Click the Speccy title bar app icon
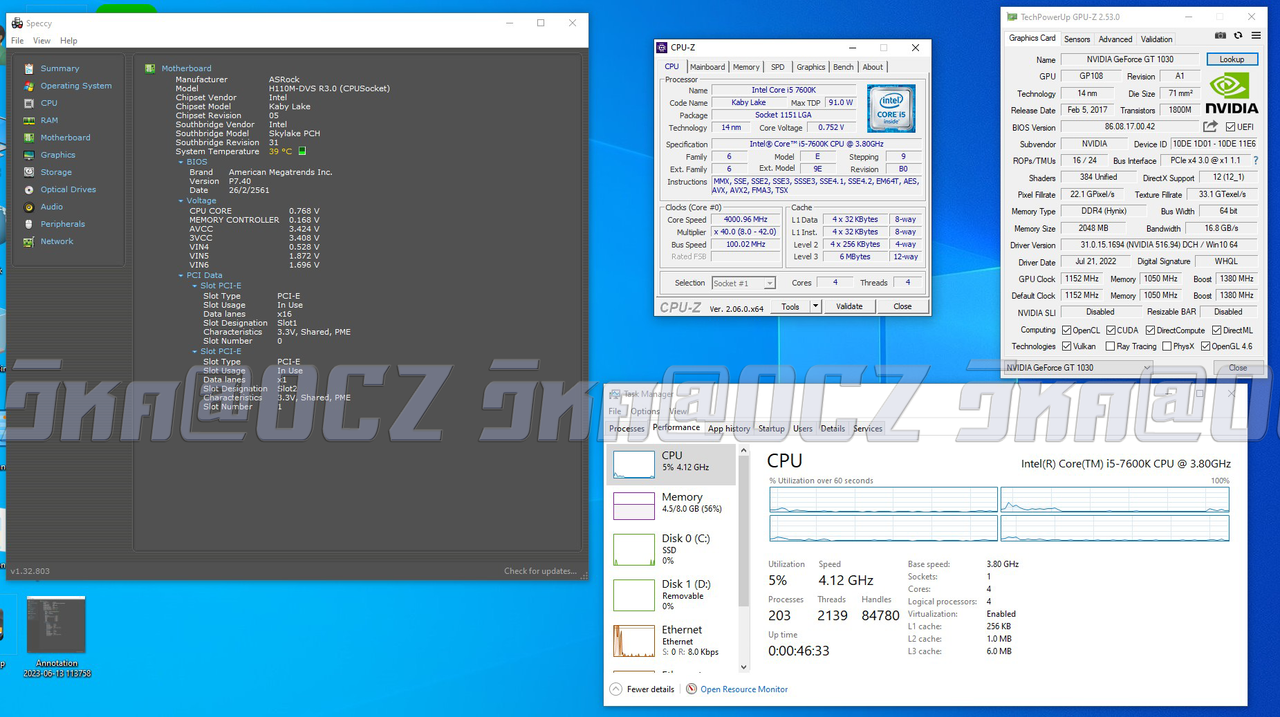 tap(17, 23)
